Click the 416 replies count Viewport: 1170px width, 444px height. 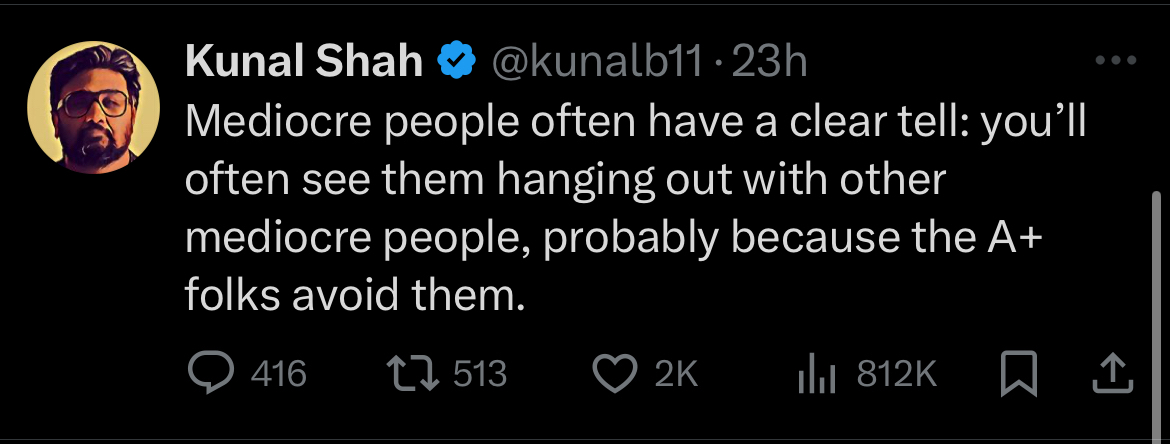278,375
